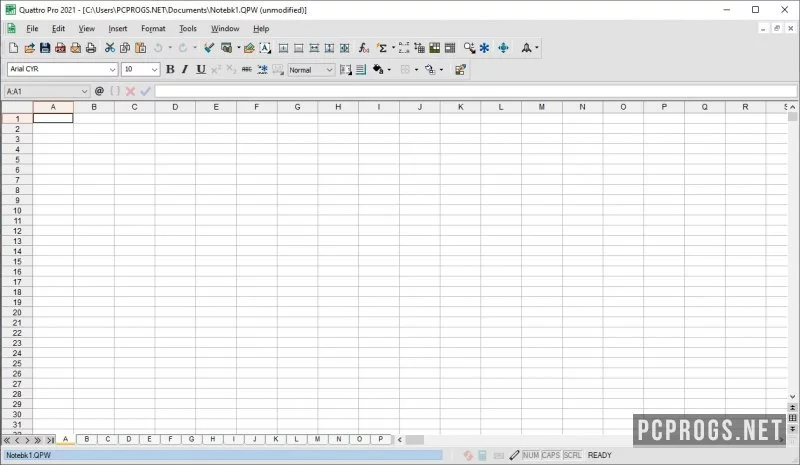
Task: Click the blue four-arrow move icon
Action: (504, 48)
